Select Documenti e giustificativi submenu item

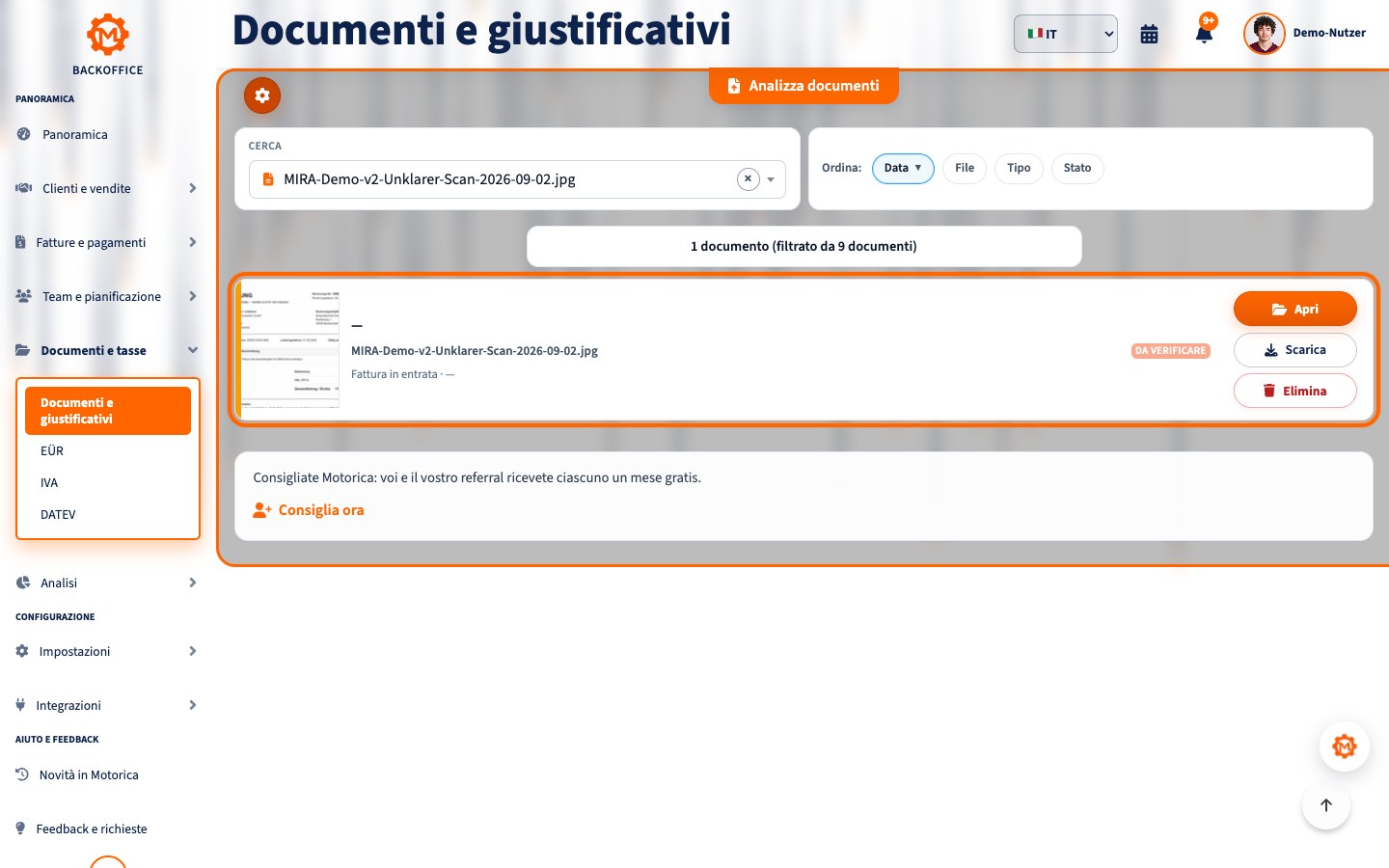[108, 411]
